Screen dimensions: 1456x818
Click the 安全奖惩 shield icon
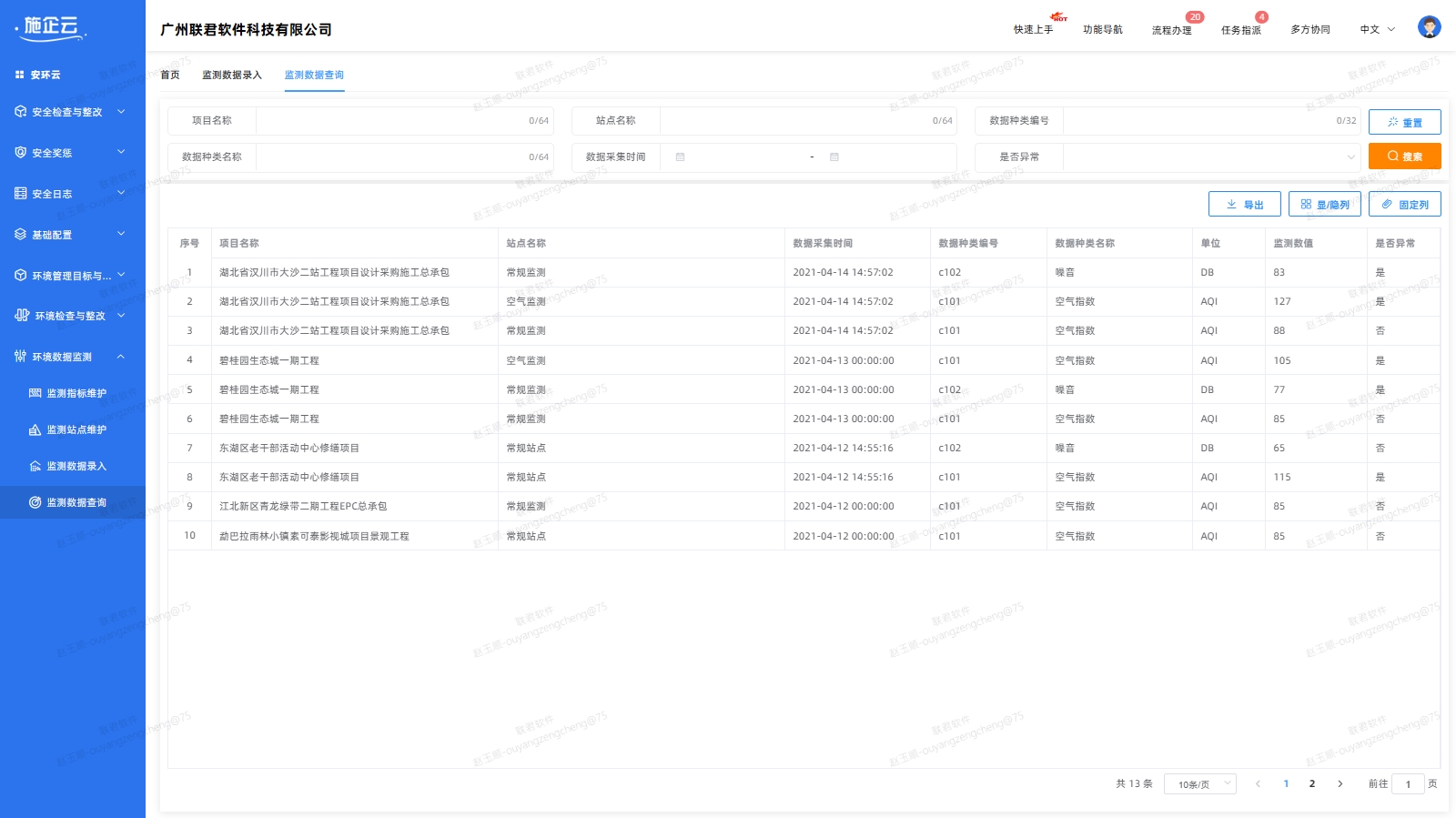[x=21, y=152]
